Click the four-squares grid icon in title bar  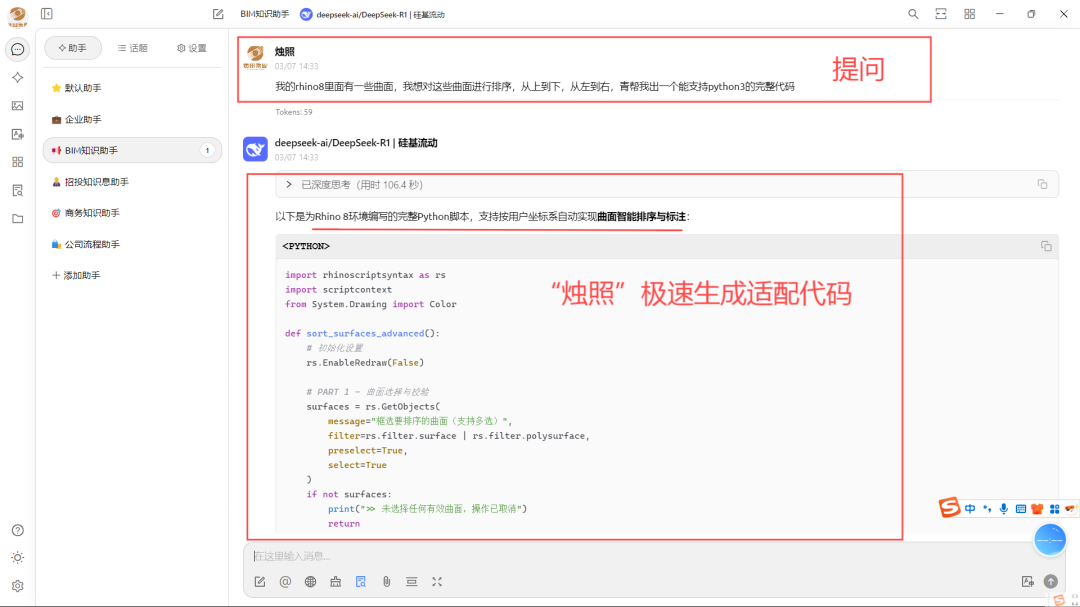point(970,14)
